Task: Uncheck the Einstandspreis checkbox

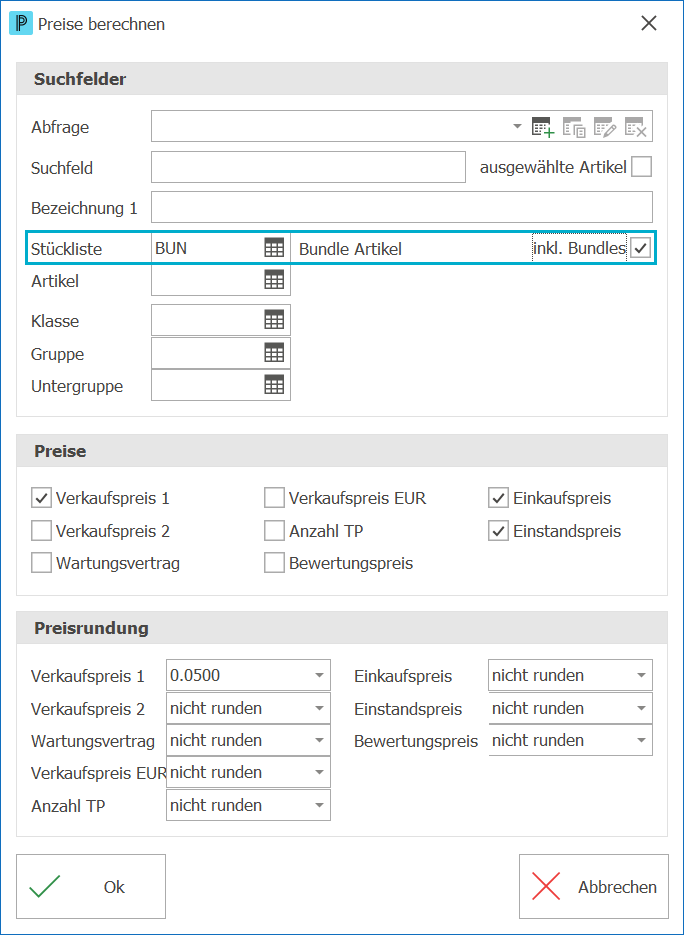Action: [x=498, y=530]
